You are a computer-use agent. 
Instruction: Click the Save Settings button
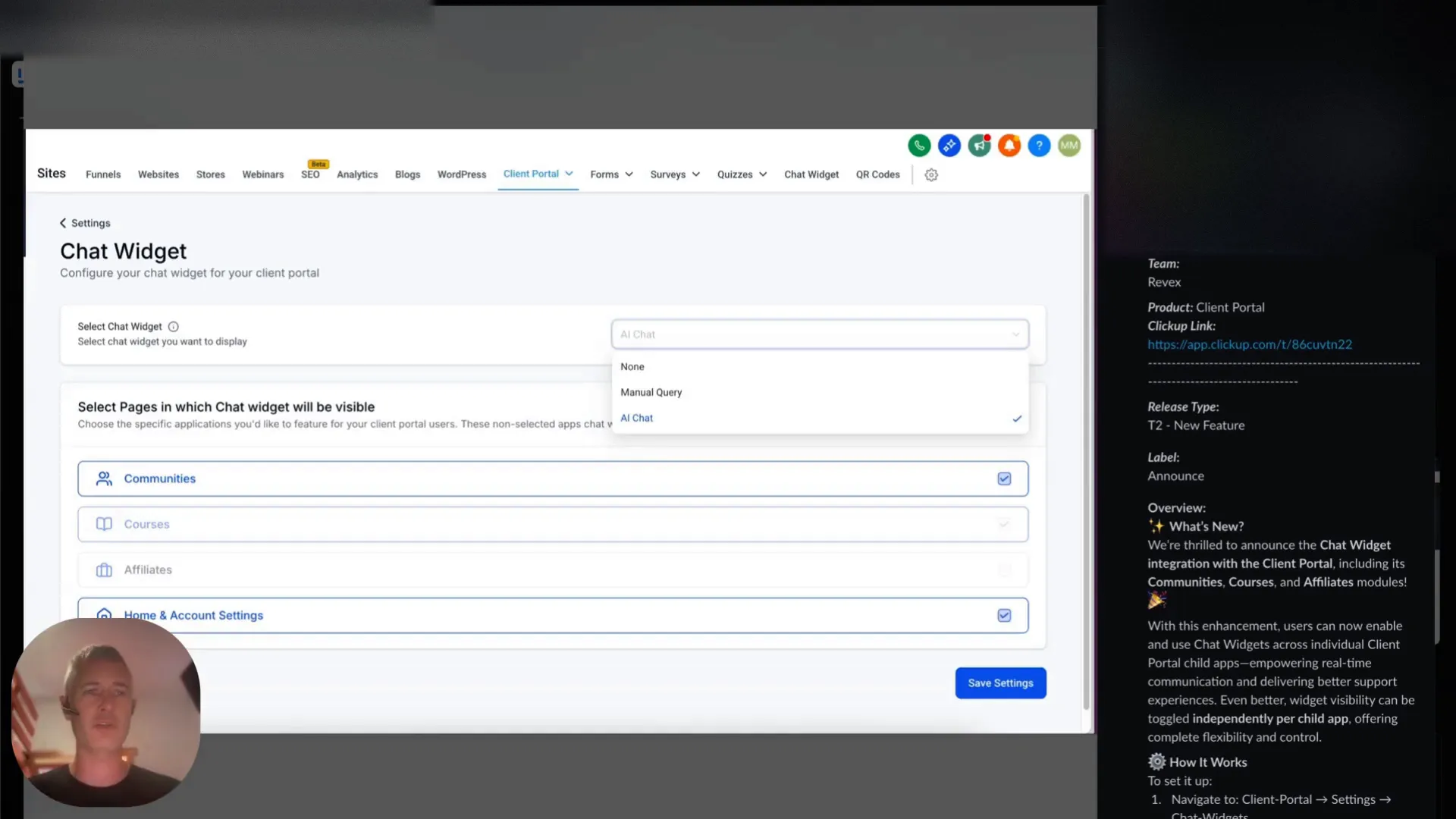pyautogui.click(x=1000, y=683)
